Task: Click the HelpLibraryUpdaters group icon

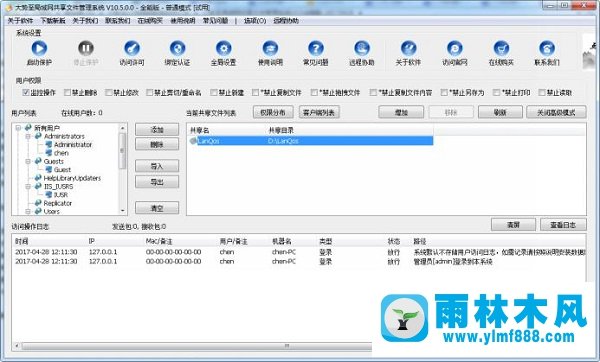Action: [x=38, y=178]
